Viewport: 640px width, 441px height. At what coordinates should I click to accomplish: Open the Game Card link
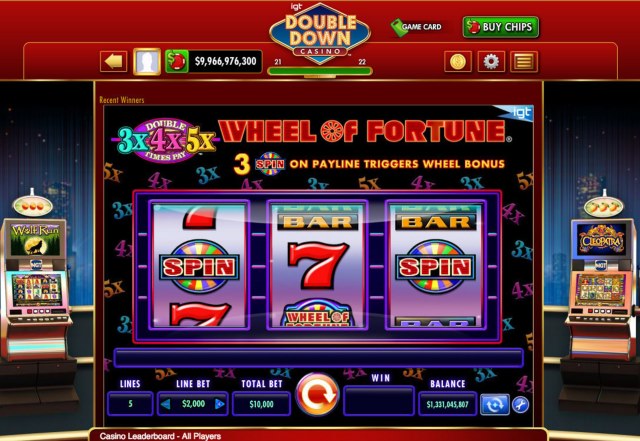(x=416, y=27)
